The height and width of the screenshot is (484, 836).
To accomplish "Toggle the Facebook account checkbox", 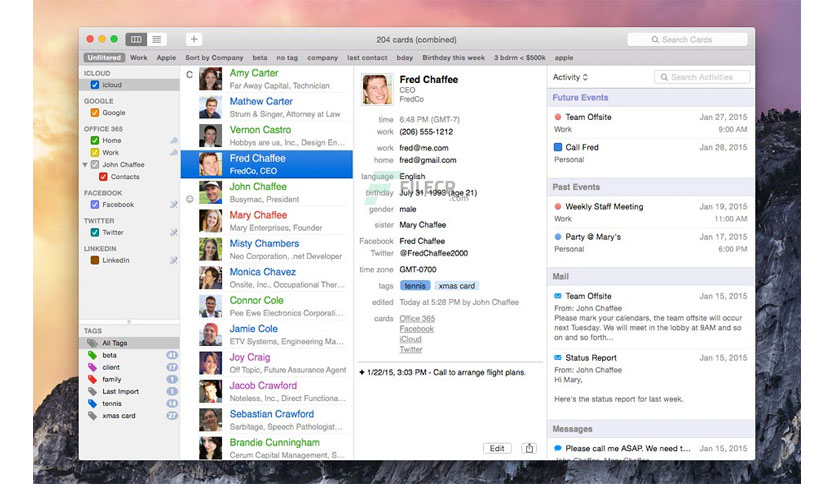I will point(95,205).
